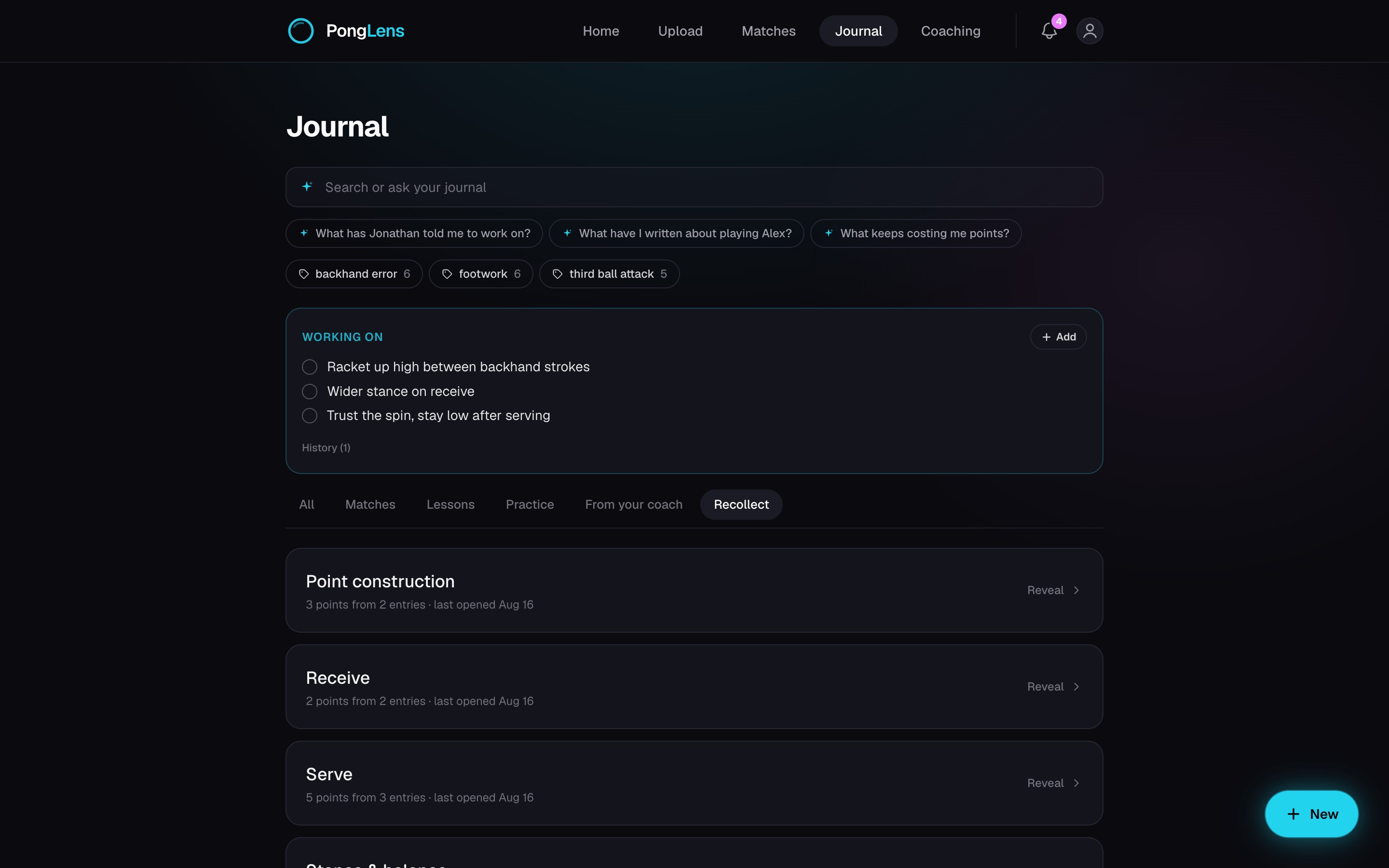Expand History (1) in Working On

pos(326,448)
